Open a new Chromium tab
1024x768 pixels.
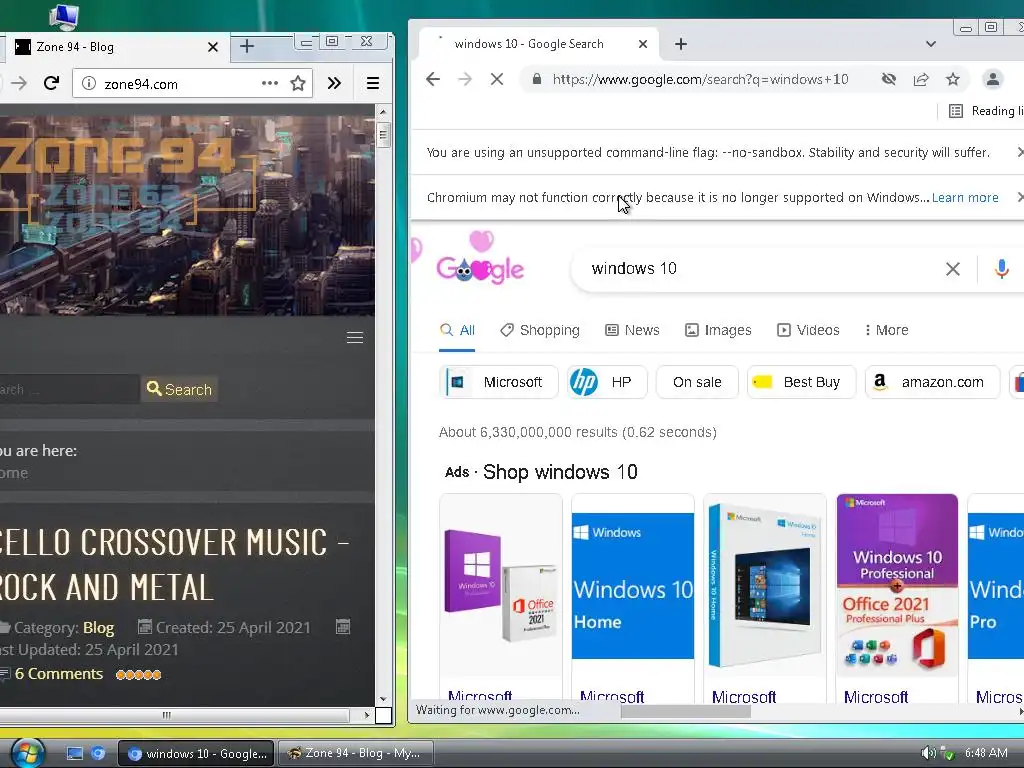[x=680, y=44]
